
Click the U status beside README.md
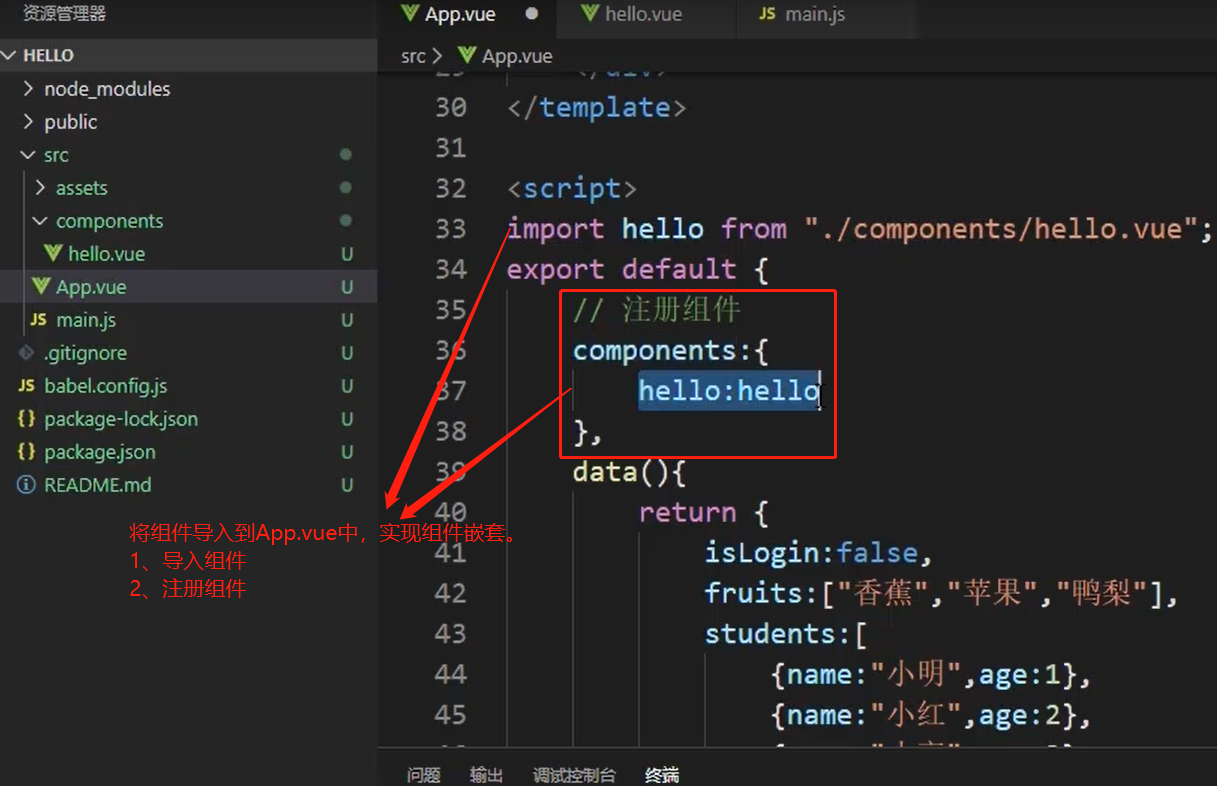[x=347, y=485]
